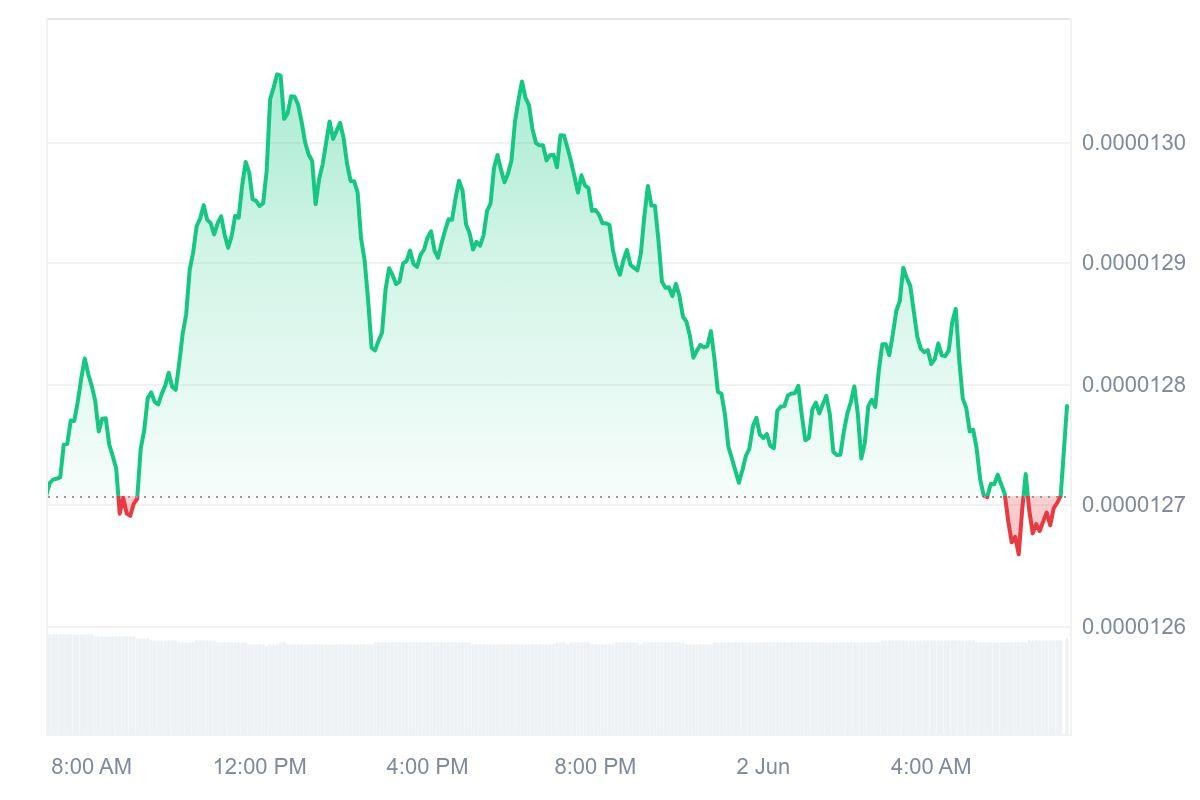Click the 0.0000126 price axis label
Viewport: 1200px width, 800px height.
(x=1133, y=627)
